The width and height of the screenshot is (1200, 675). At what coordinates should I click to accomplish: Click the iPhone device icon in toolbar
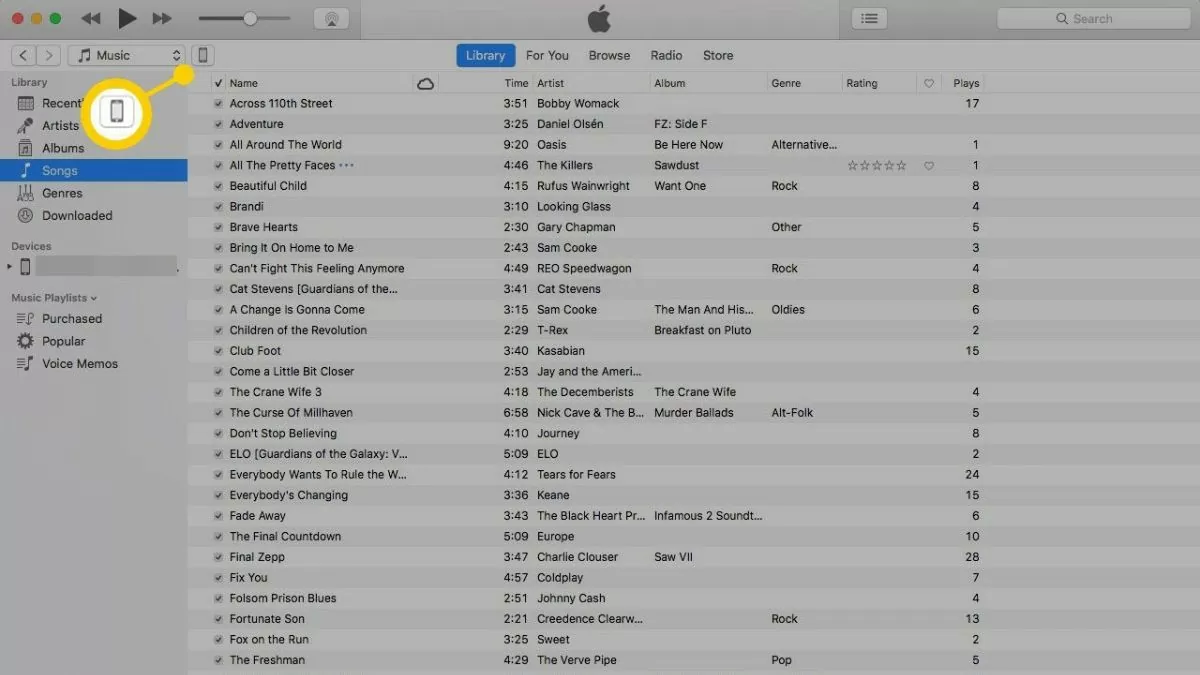(203, 55)
